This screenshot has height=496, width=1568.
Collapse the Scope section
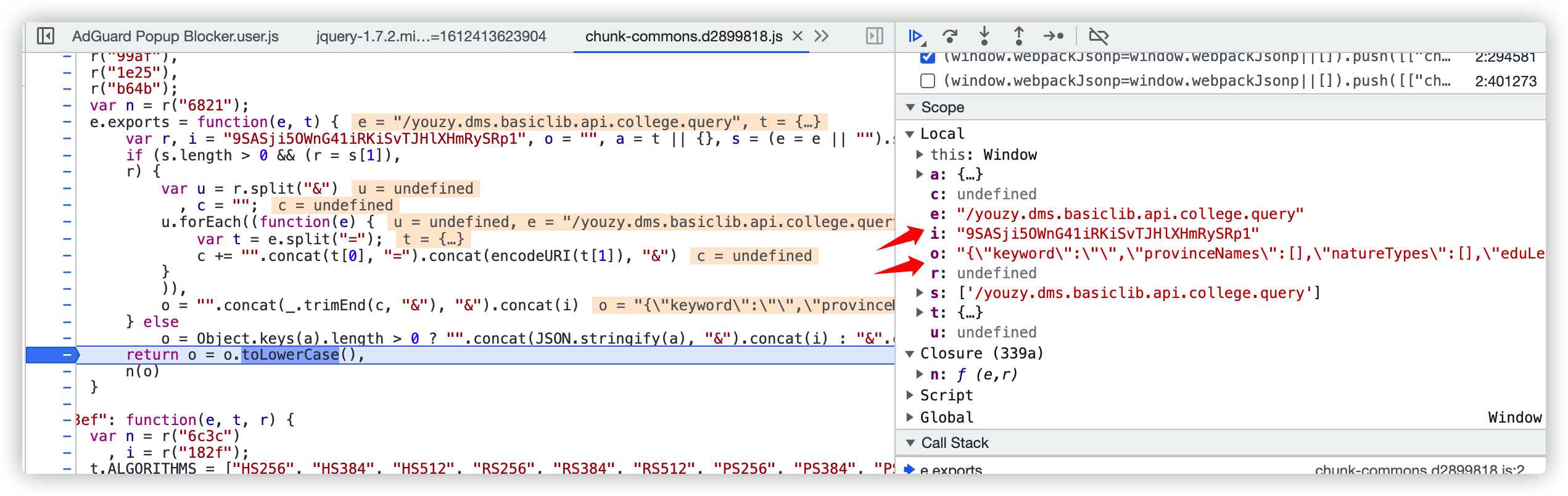910,107
